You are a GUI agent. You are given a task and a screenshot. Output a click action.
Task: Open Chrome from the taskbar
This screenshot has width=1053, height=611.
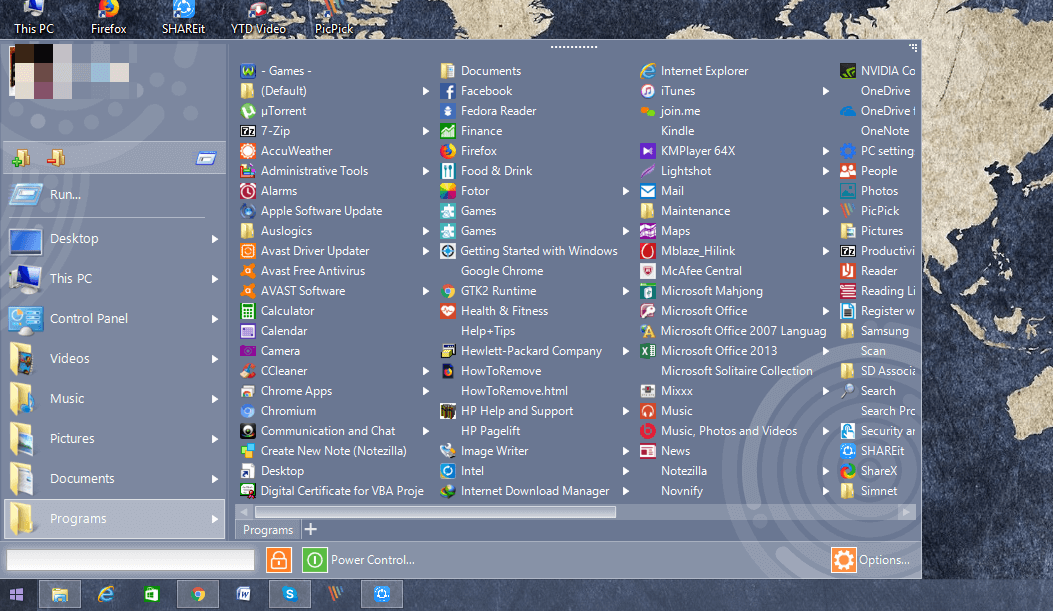click(x=198, y=594)
